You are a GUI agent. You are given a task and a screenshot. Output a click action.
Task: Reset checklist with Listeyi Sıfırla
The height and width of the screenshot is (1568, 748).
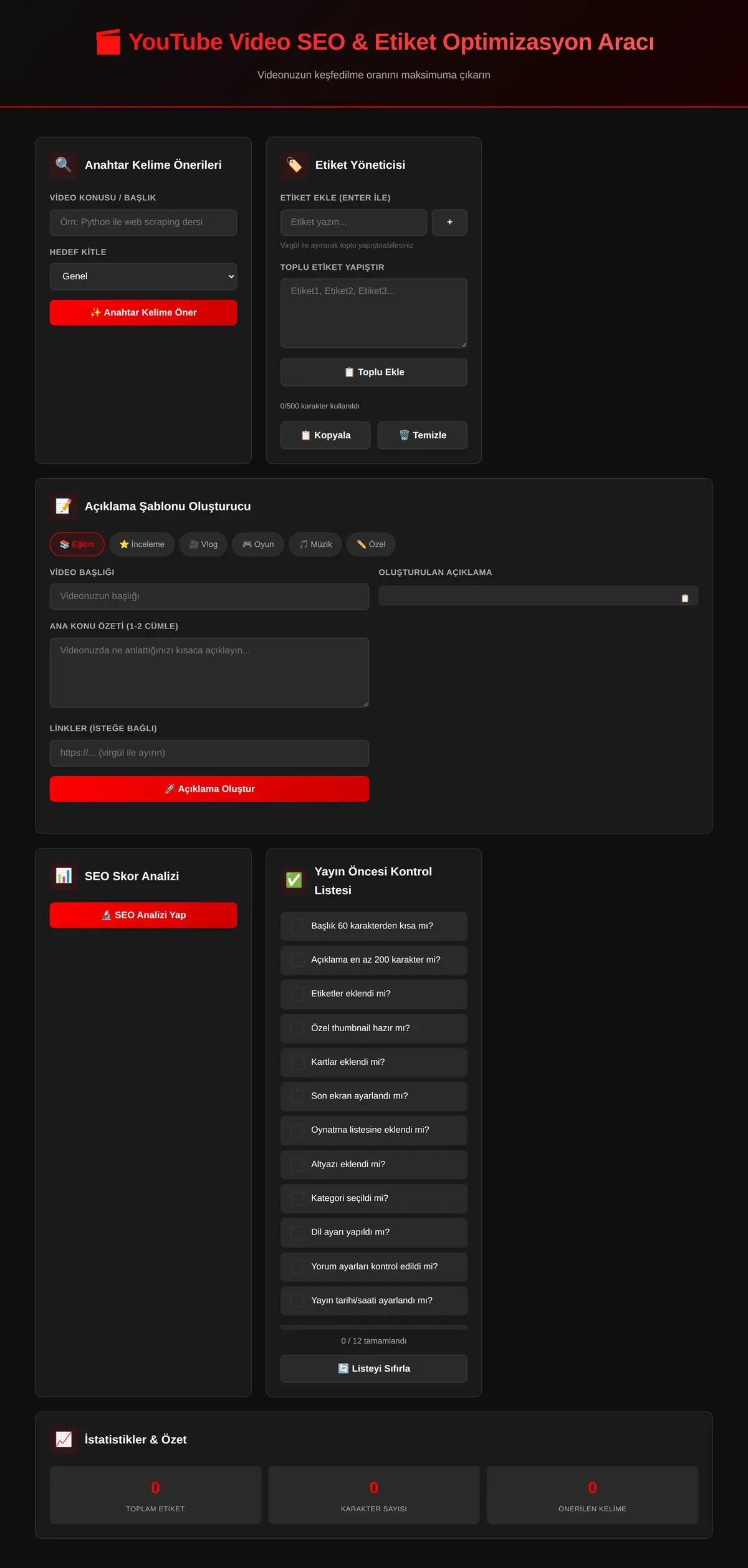point(374,1368)
